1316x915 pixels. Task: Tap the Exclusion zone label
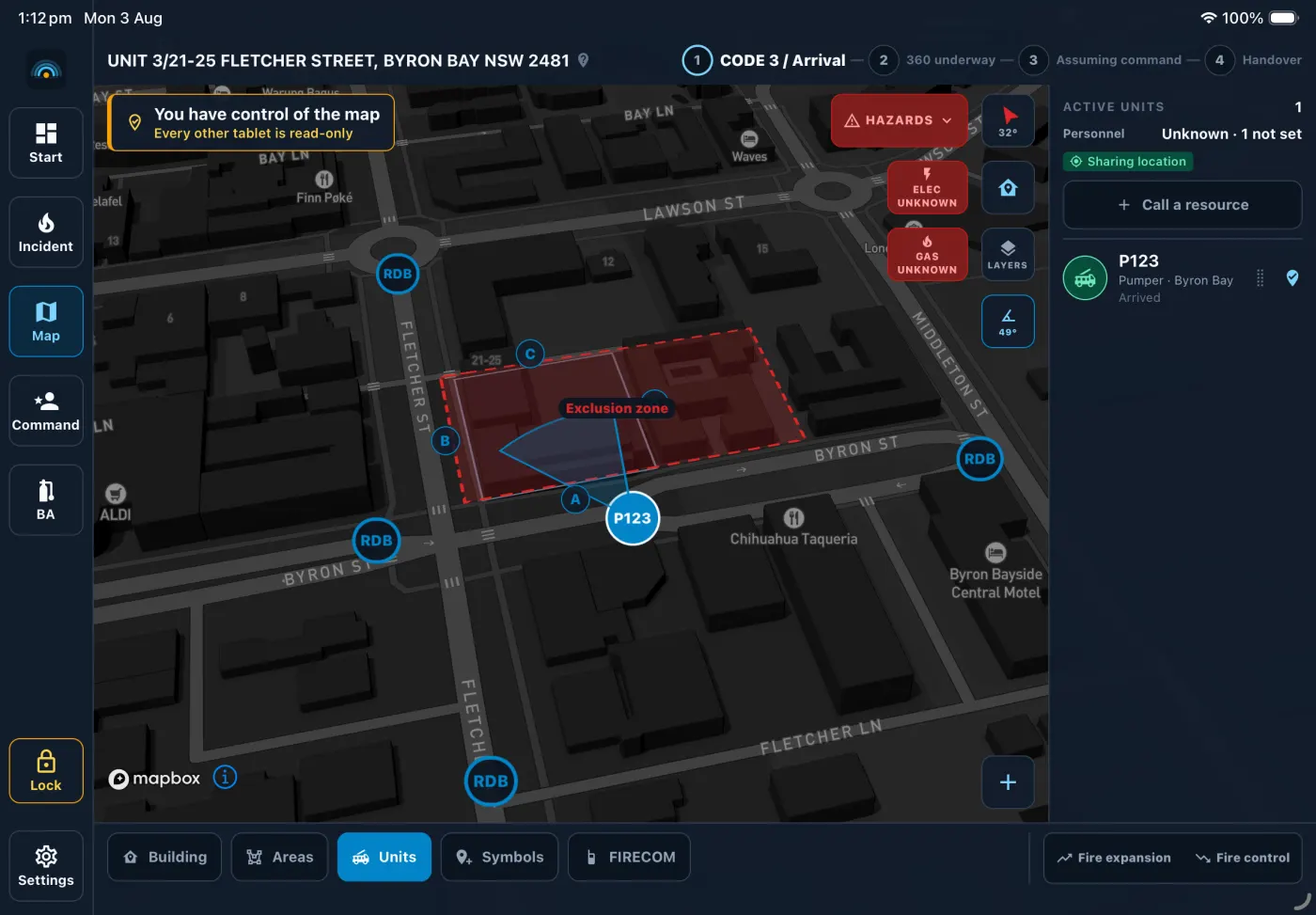(617, 408)
